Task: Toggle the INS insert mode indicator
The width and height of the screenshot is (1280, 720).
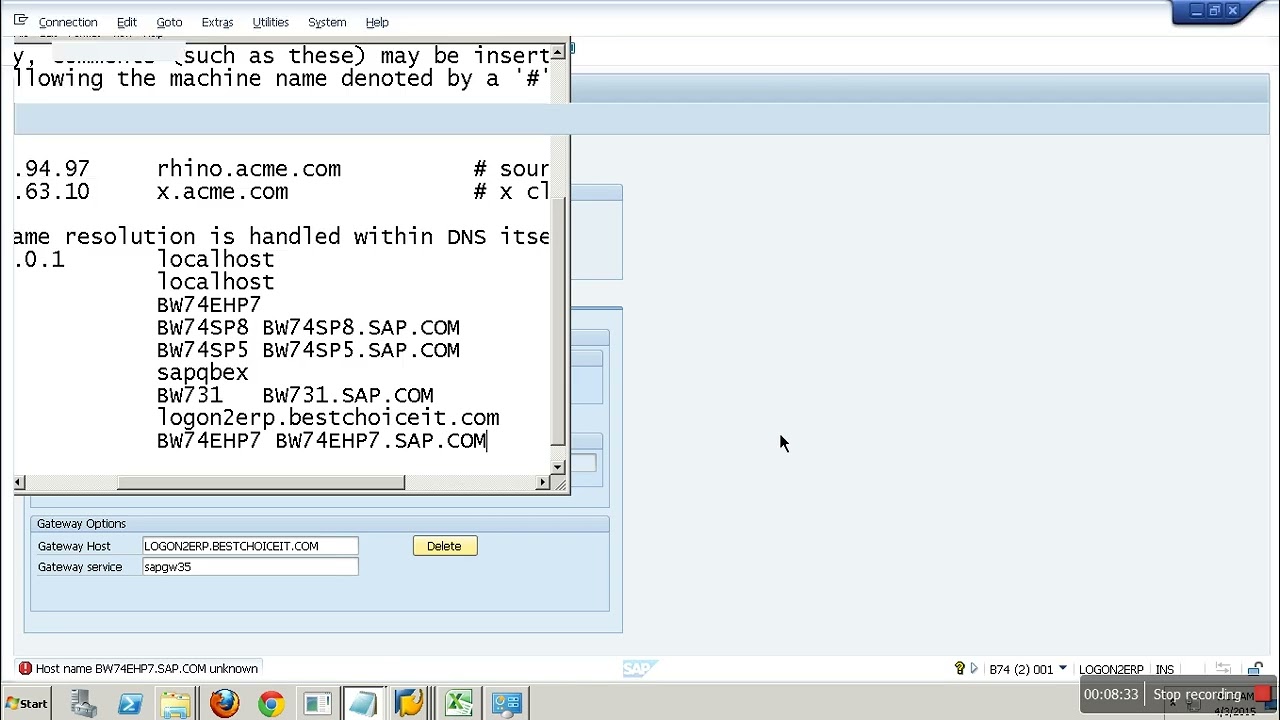Action: [1165, 669]
